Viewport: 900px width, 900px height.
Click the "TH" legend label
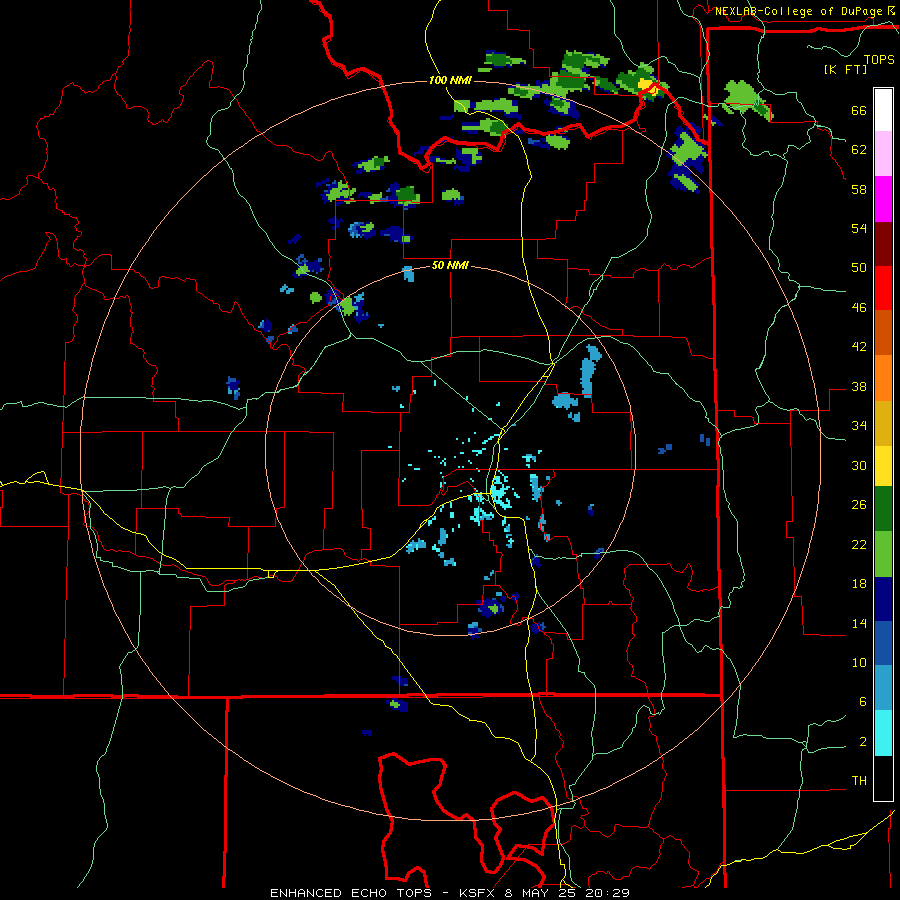(859, 780)
